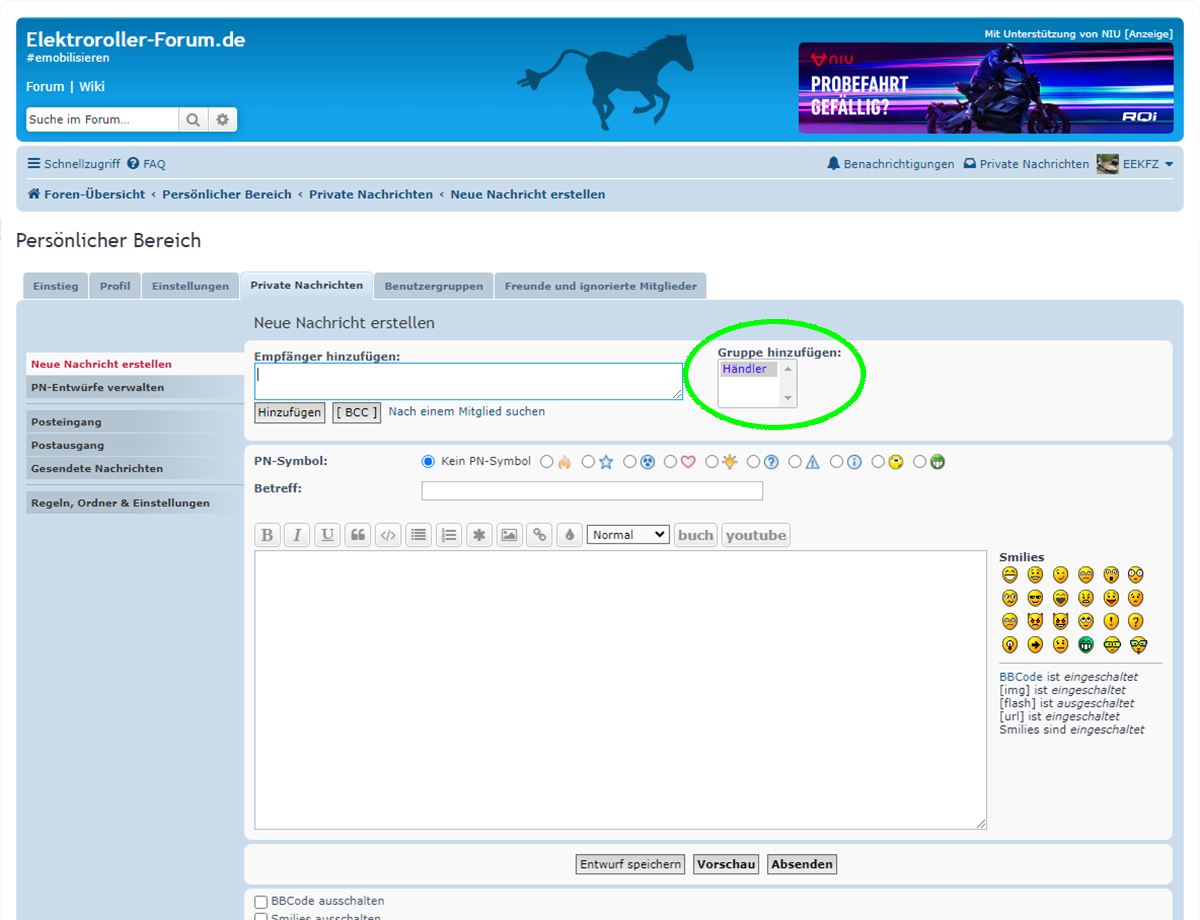Choose the star PN symbol
Viewport: 1200px width, 920px height.
click(x=588, y=462)
